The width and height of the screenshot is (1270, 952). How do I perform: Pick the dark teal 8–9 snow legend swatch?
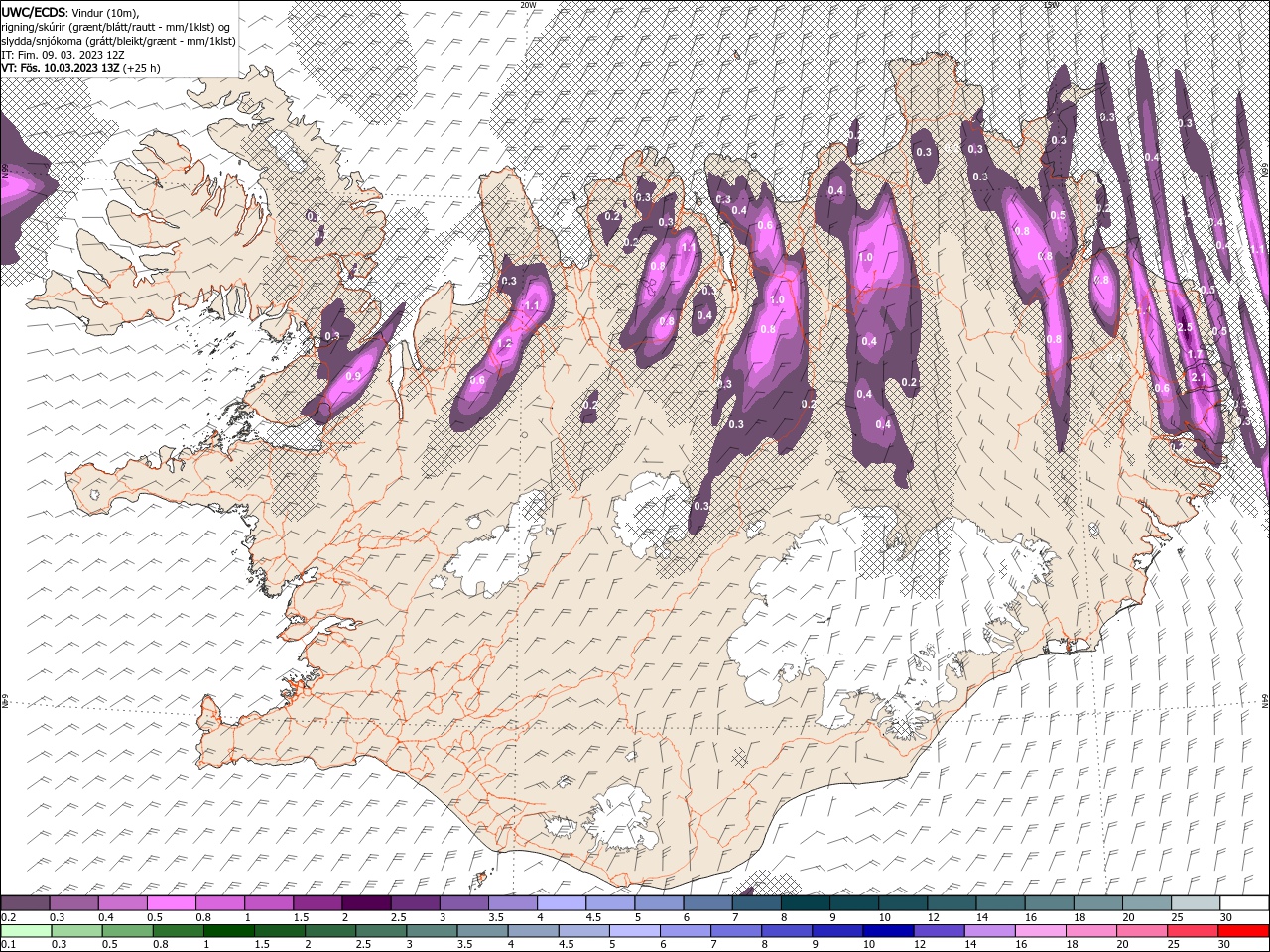pyautogui.click(x=805, y=903)
